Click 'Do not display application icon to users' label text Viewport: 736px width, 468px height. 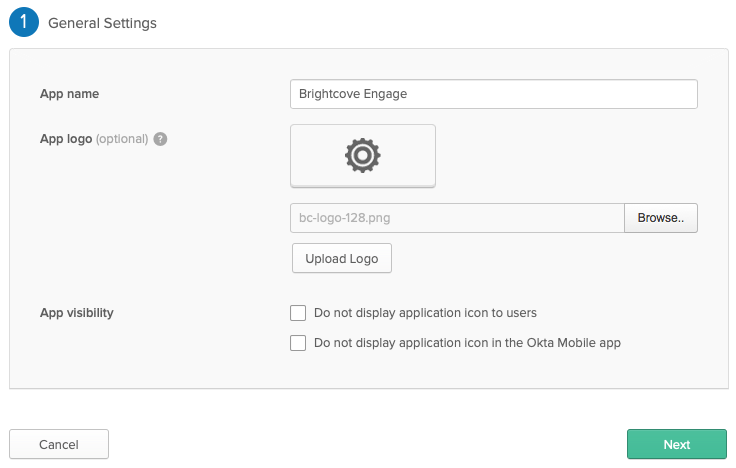click(x=425, y=313)
